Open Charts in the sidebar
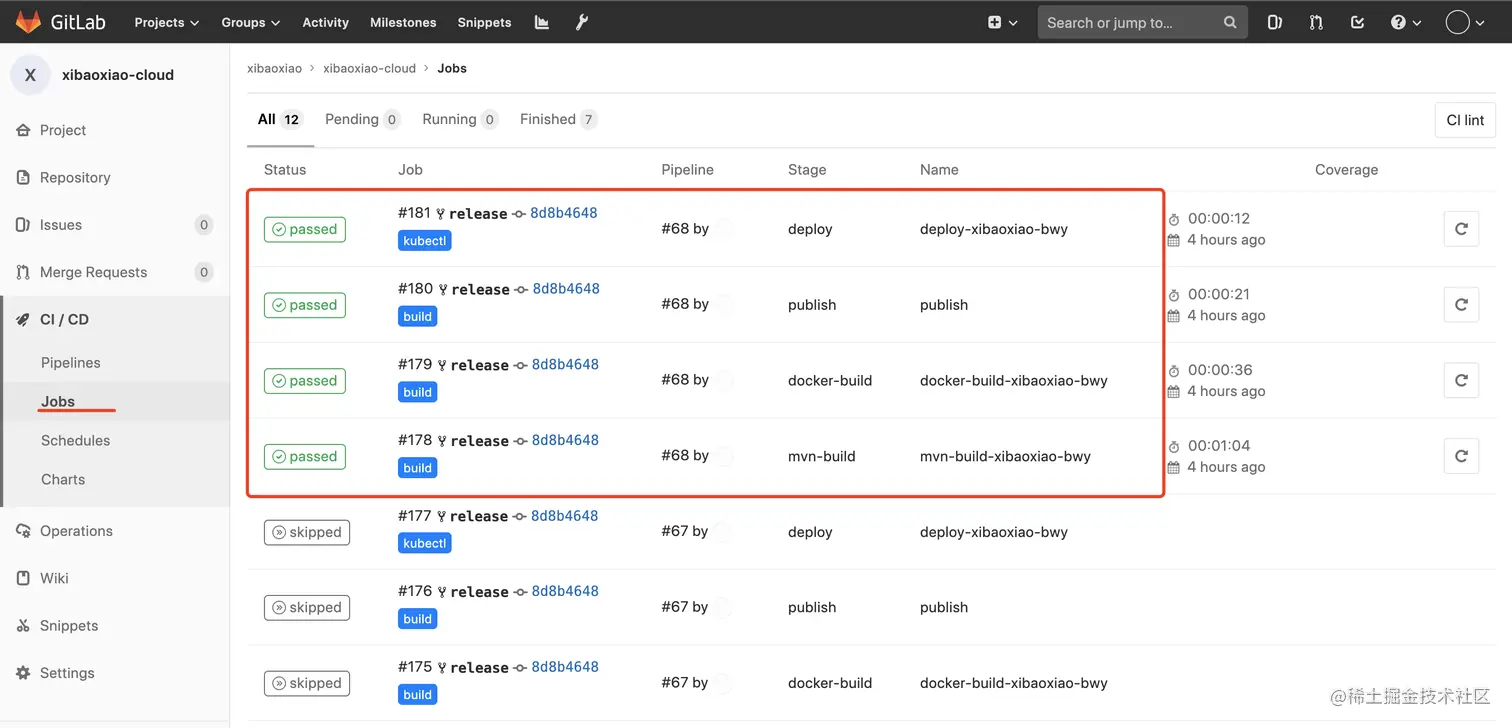The width and height of the screenshot is (1512, 728). [63, 479]
